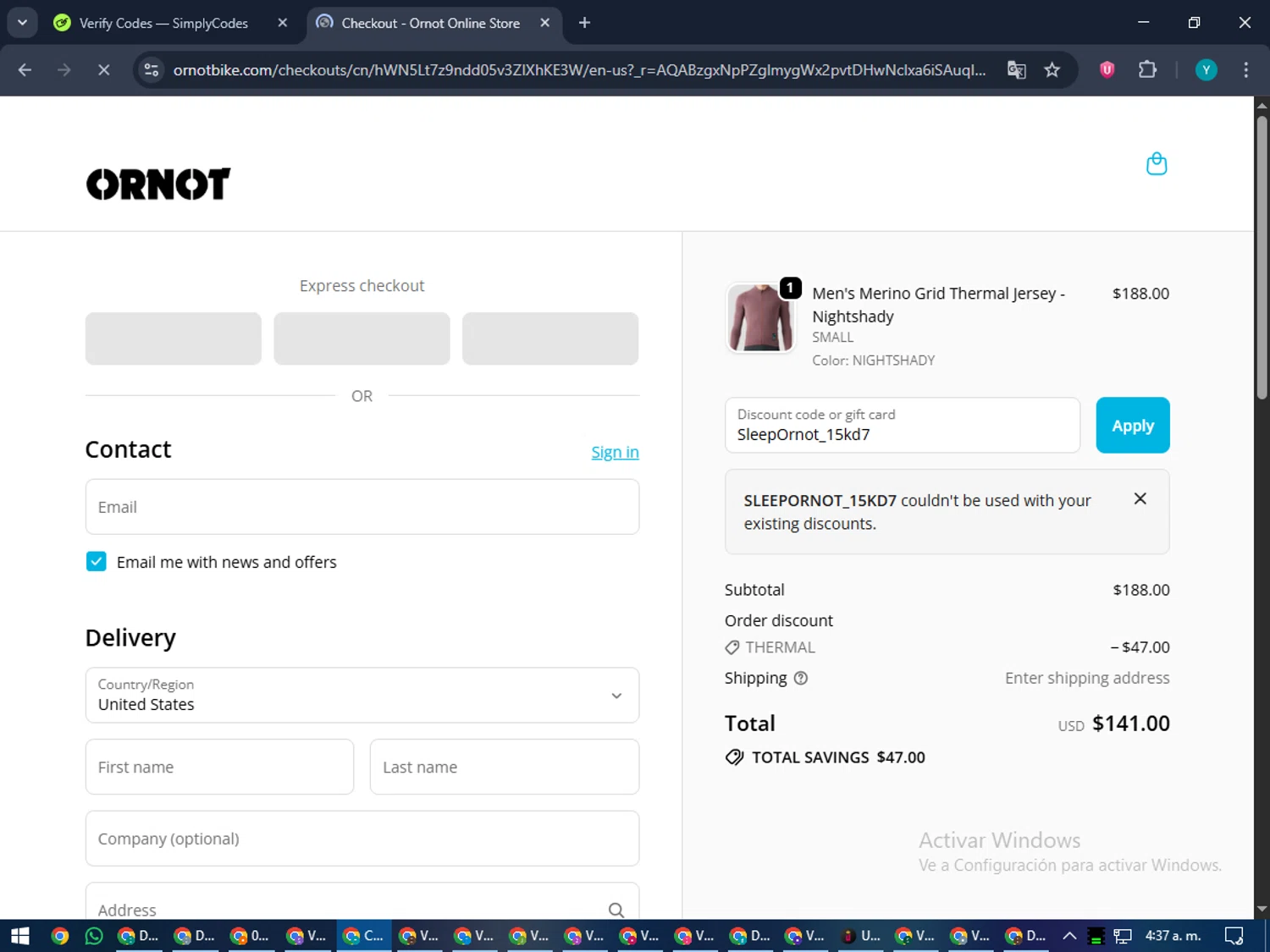Click the First name field
This screenshot has height=952, width=1270.
click(x=219, y=767)
